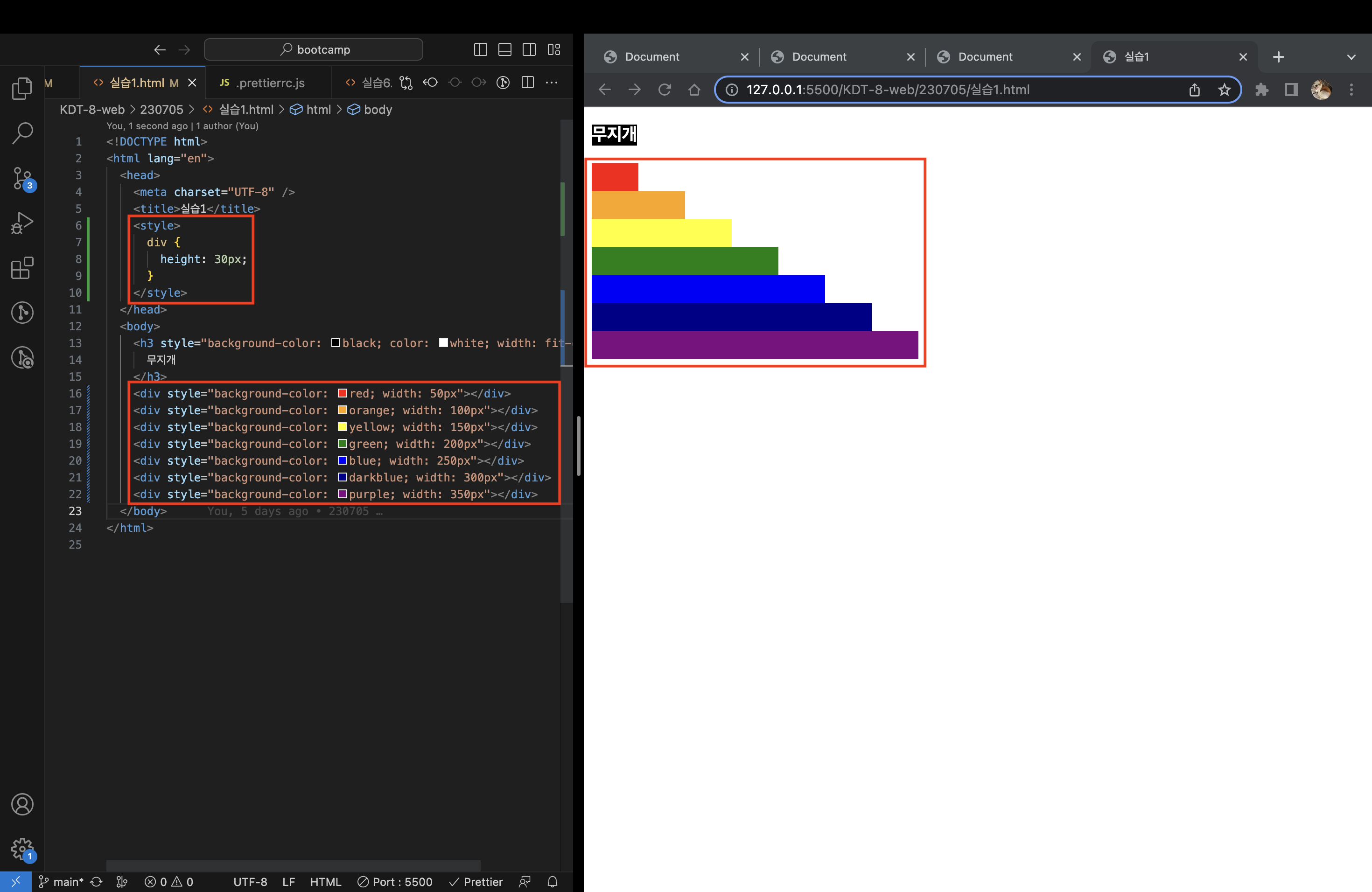Click line number 23 in gutter
The height and width of the screenshot is (892, 1372).
tap(75, 511)
